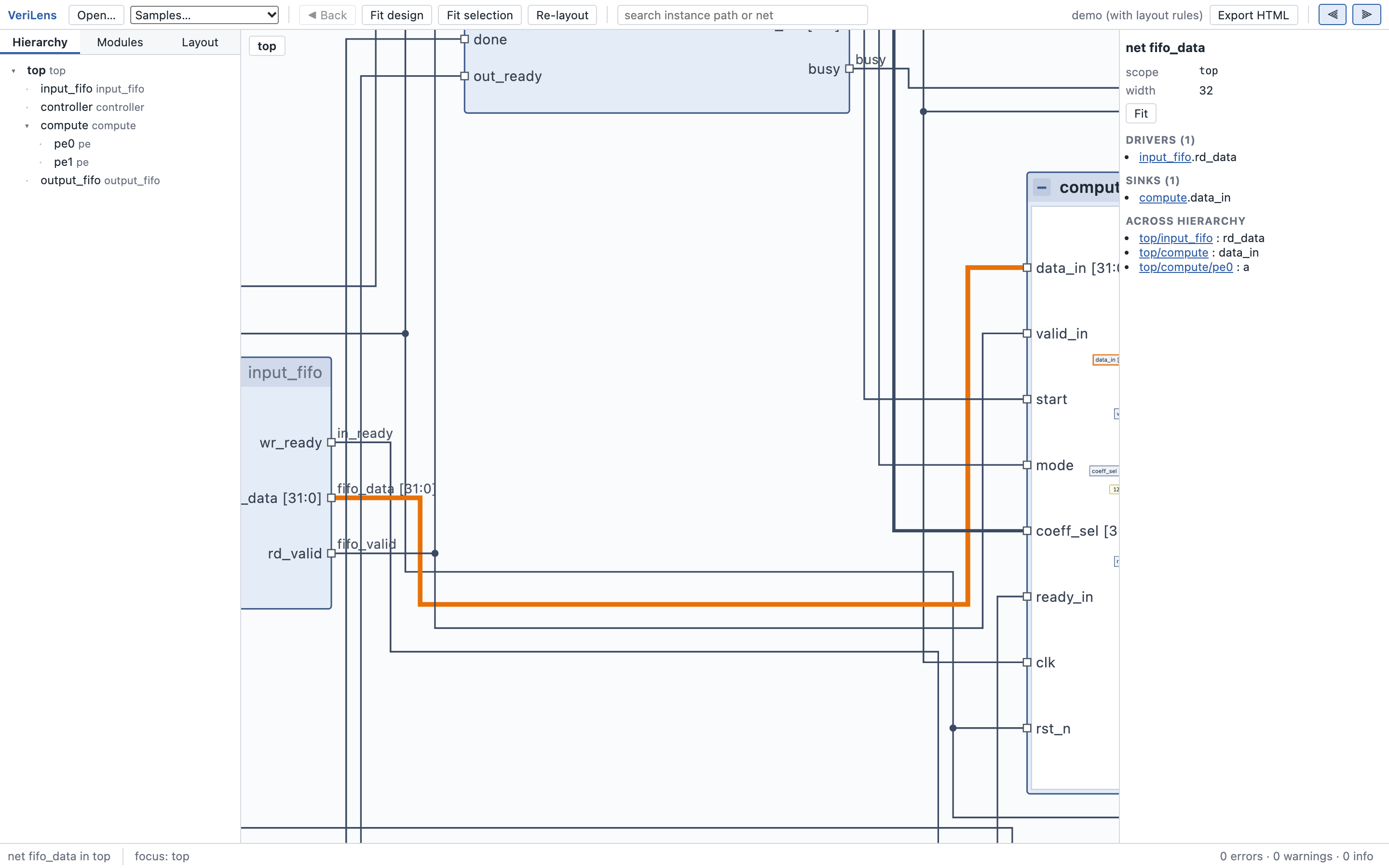Open the input_fifo driver link
The image size is (1389, 868).
(x=1165, y=157)
